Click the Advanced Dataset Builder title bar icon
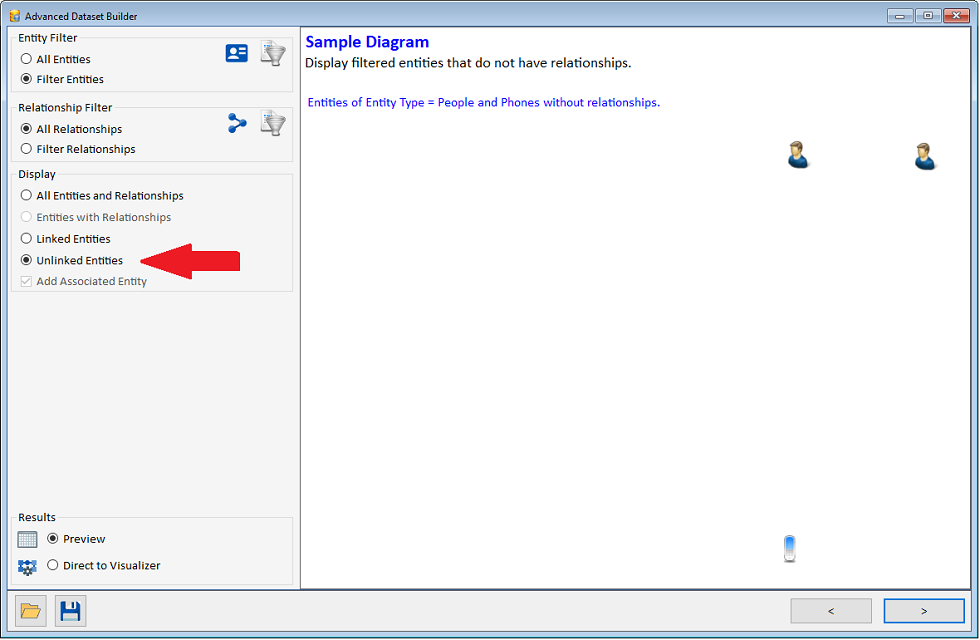Screen dimensions: 980x640 pos(14,15)
